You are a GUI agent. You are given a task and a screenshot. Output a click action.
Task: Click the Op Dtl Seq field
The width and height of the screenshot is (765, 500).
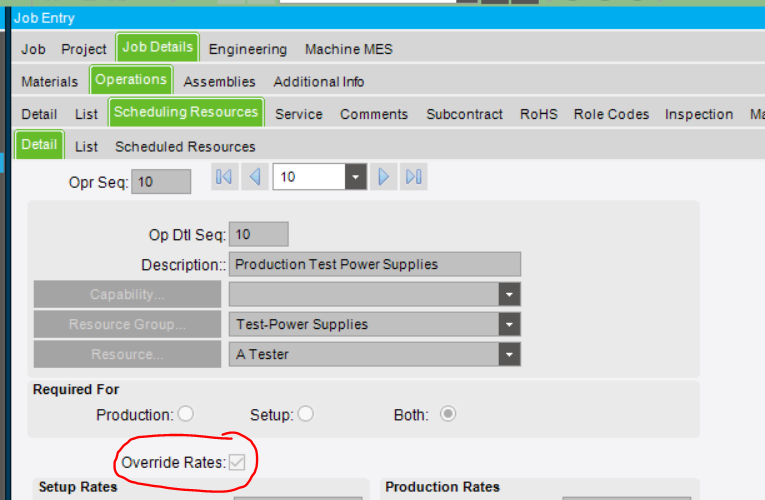coord(259,235)
